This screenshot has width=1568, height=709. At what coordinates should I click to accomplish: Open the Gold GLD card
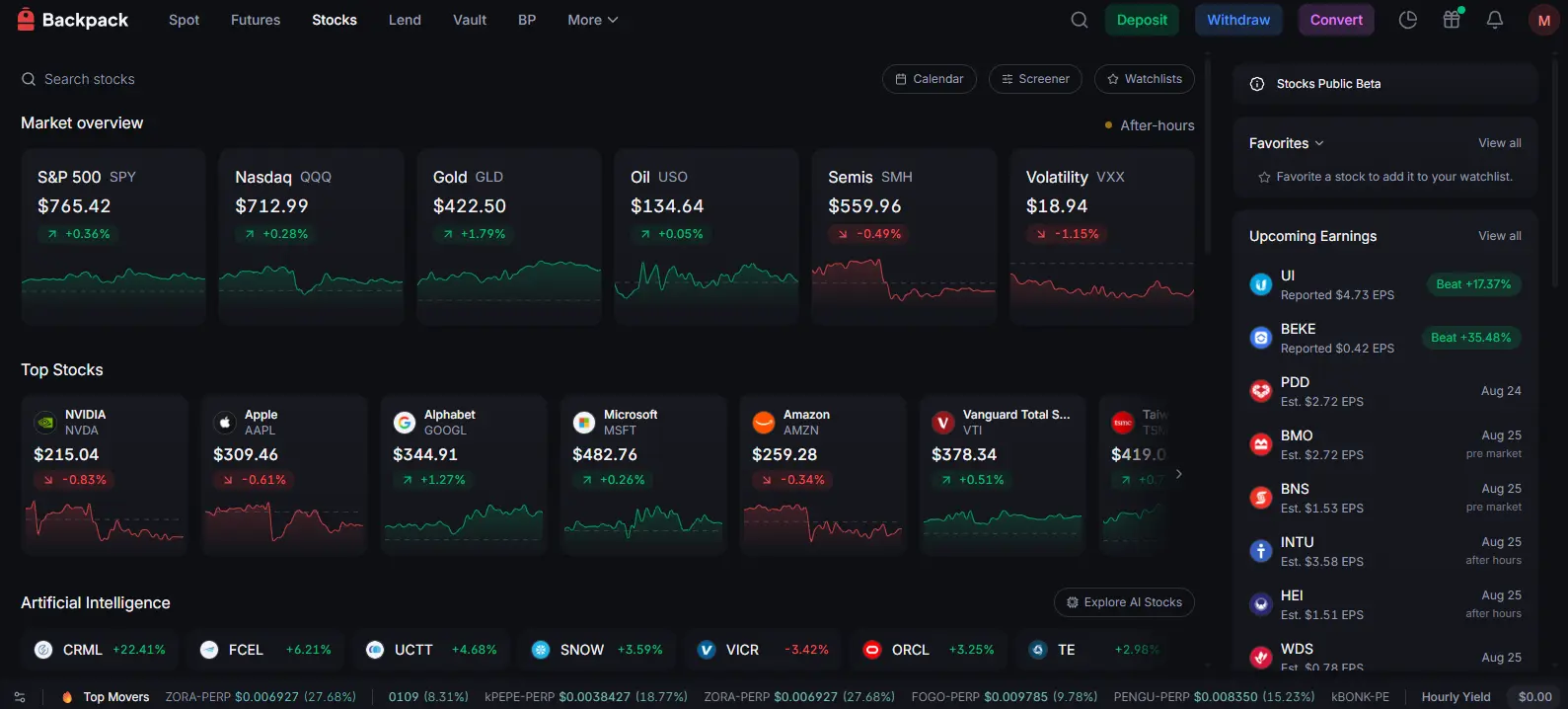(509, 237)
